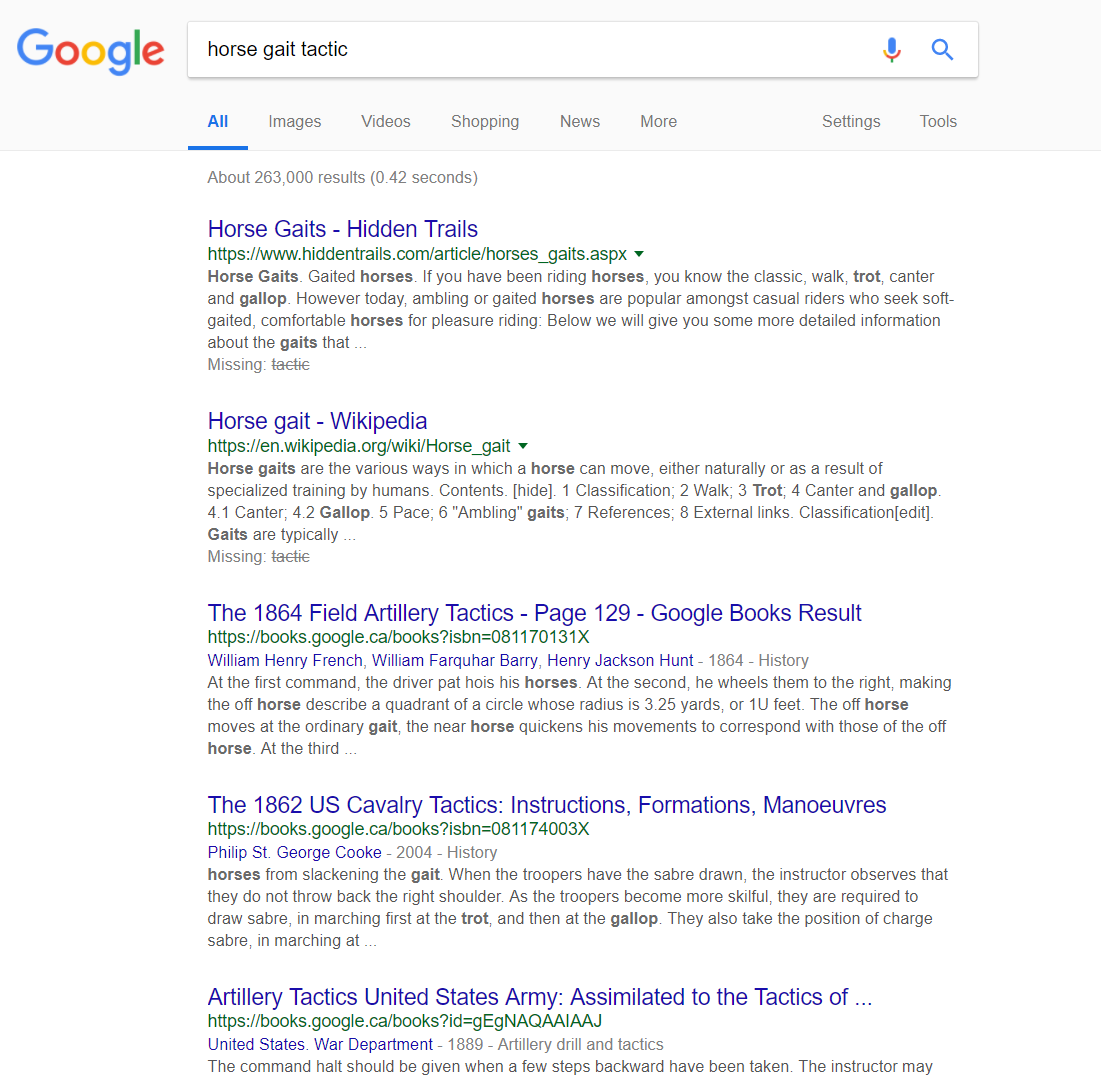Screen dimensions: 1101x1076
Task: Expand the More search menu
Action: (658, 122)
